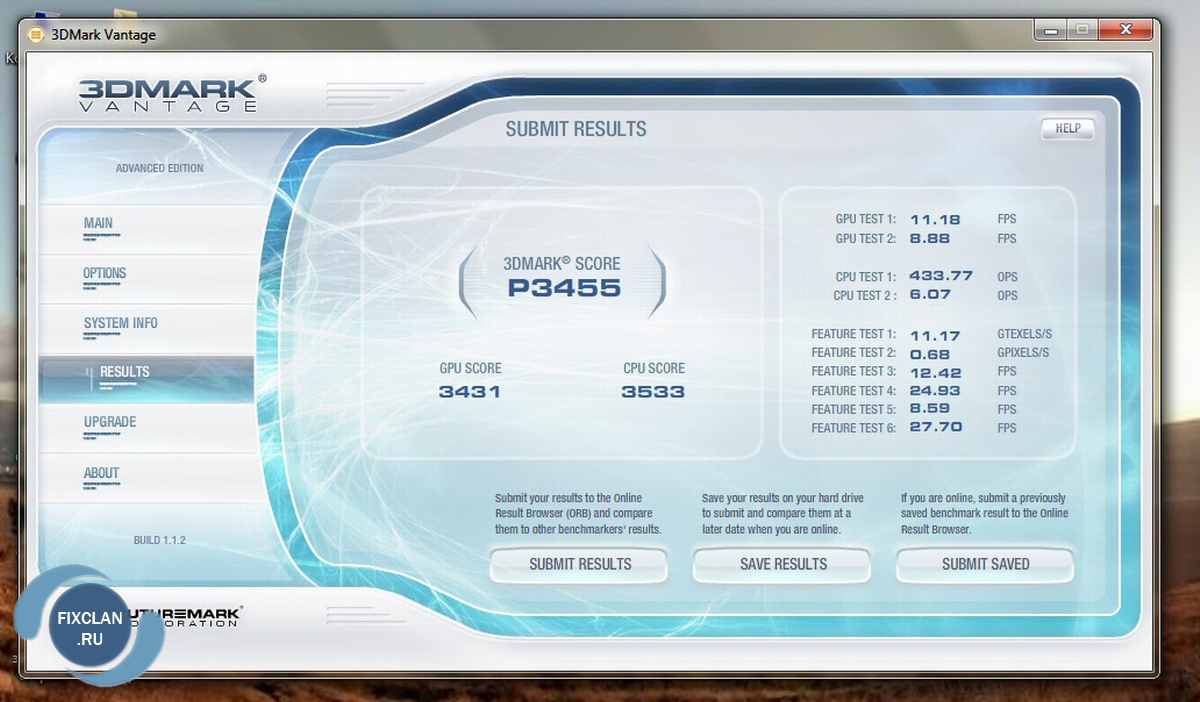Click the "FEATURE TEST 1:" label
Image resolution: width=1200 pixels, height=702 pixels.
pos(854,334)
